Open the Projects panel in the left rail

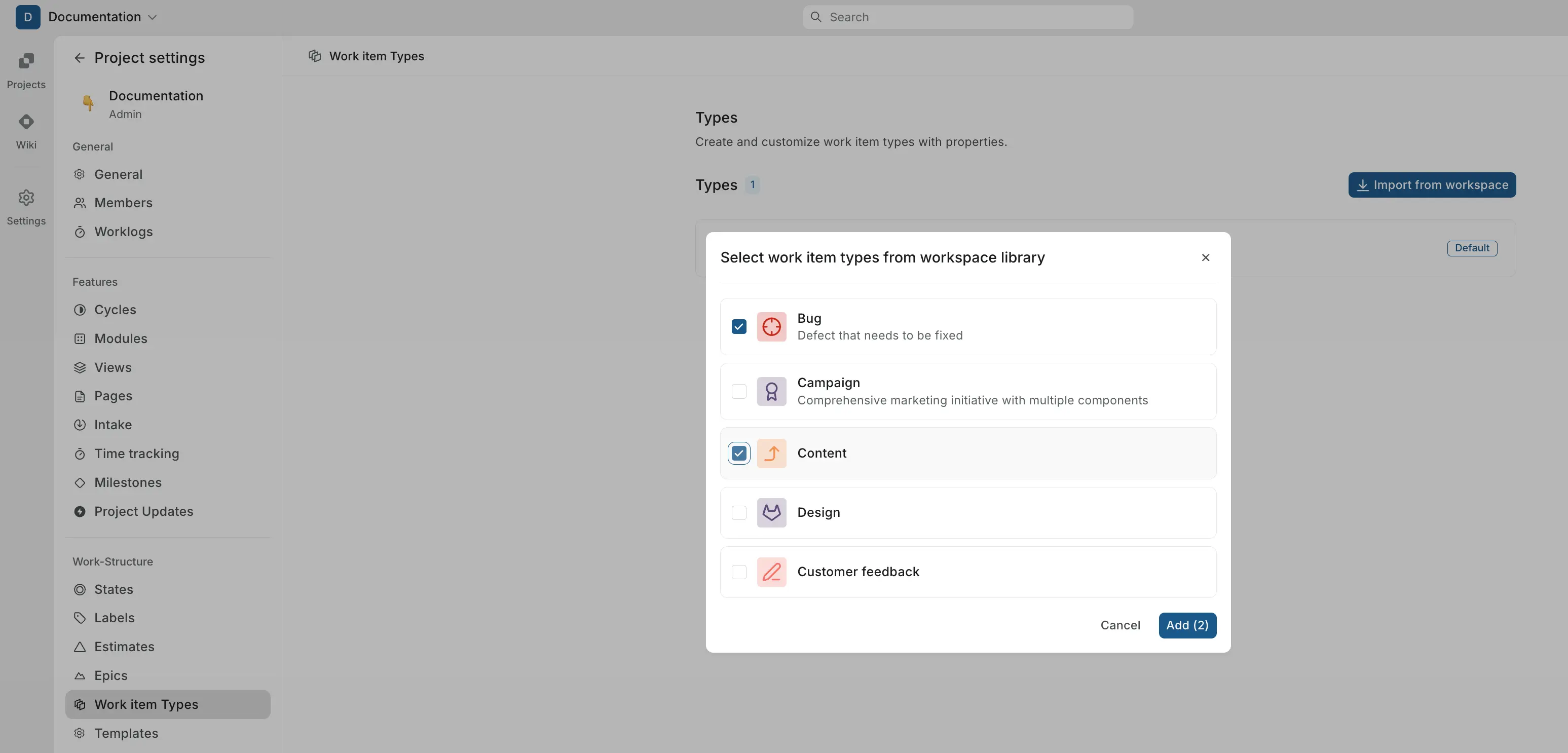[x=25, y=70]
